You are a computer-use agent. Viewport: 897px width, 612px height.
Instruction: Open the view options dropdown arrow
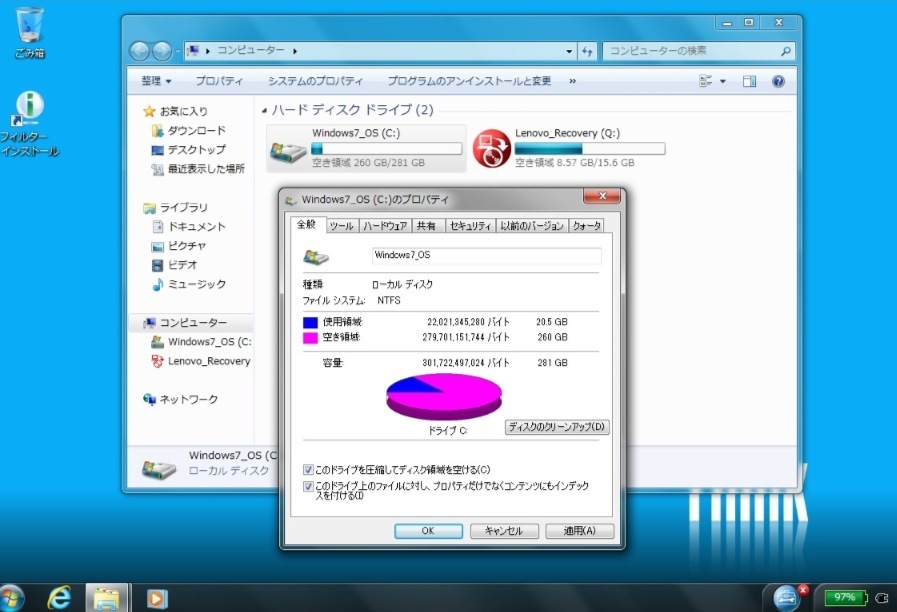(723, 81)
